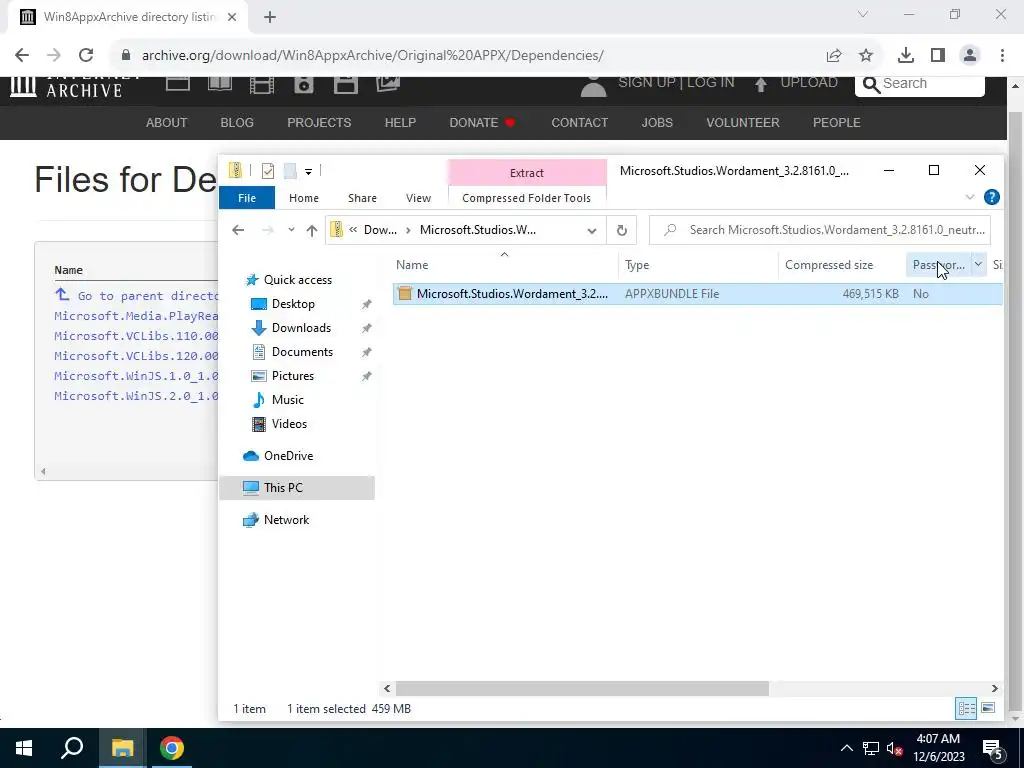This screenshot has height=768, width=1024.
Task: Reload the Chrome page
Action: tap(86, 55)
